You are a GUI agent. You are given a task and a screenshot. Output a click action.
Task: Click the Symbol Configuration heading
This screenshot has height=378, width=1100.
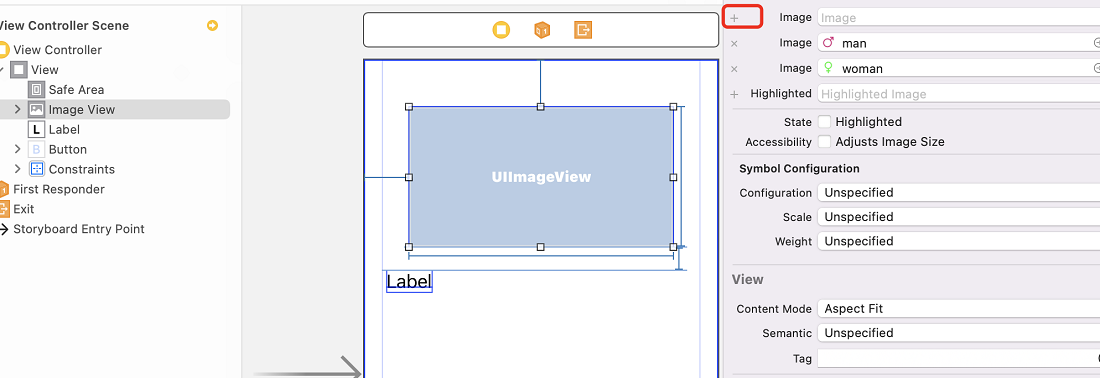point(799,168)
